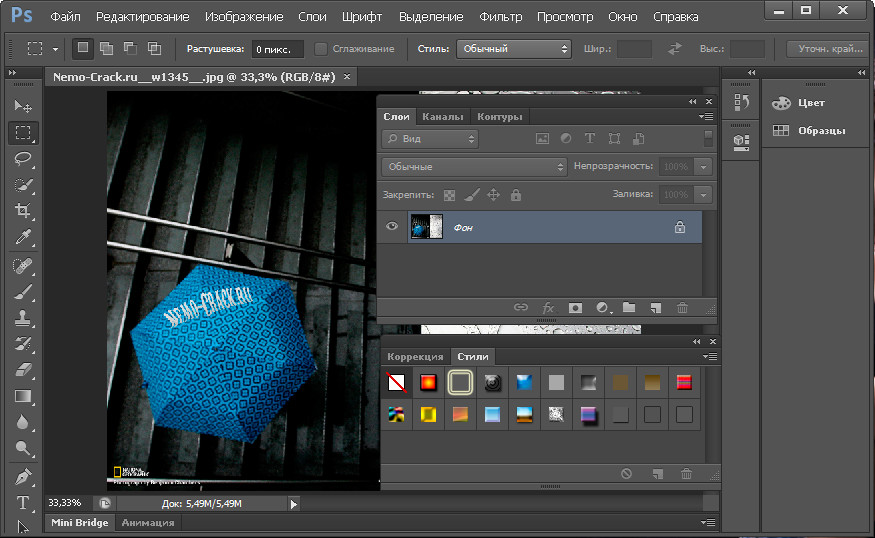Select the Move tool

coord(23,106)
